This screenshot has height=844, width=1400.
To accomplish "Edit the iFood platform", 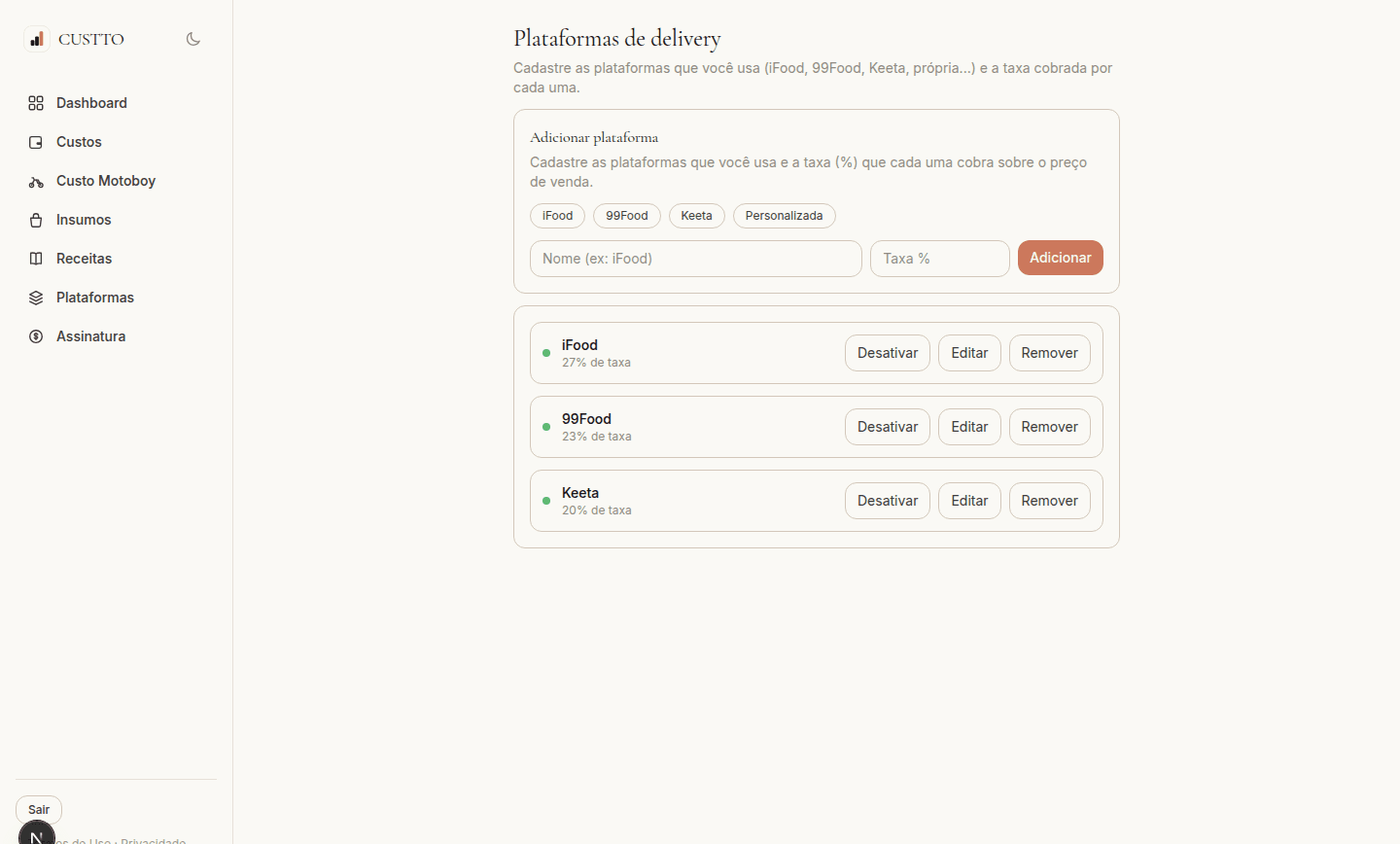I will click(969, 353).
